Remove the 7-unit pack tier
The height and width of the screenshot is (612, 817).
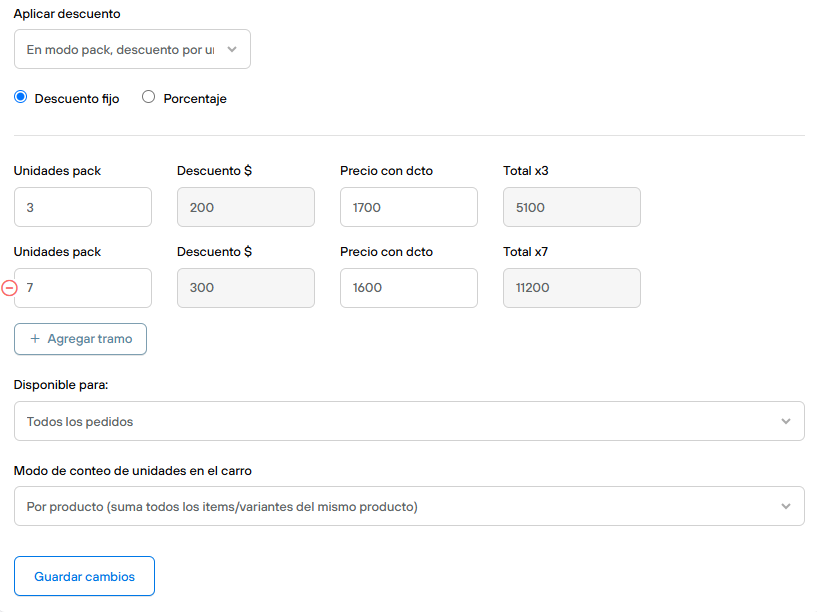tap(9, 288)
